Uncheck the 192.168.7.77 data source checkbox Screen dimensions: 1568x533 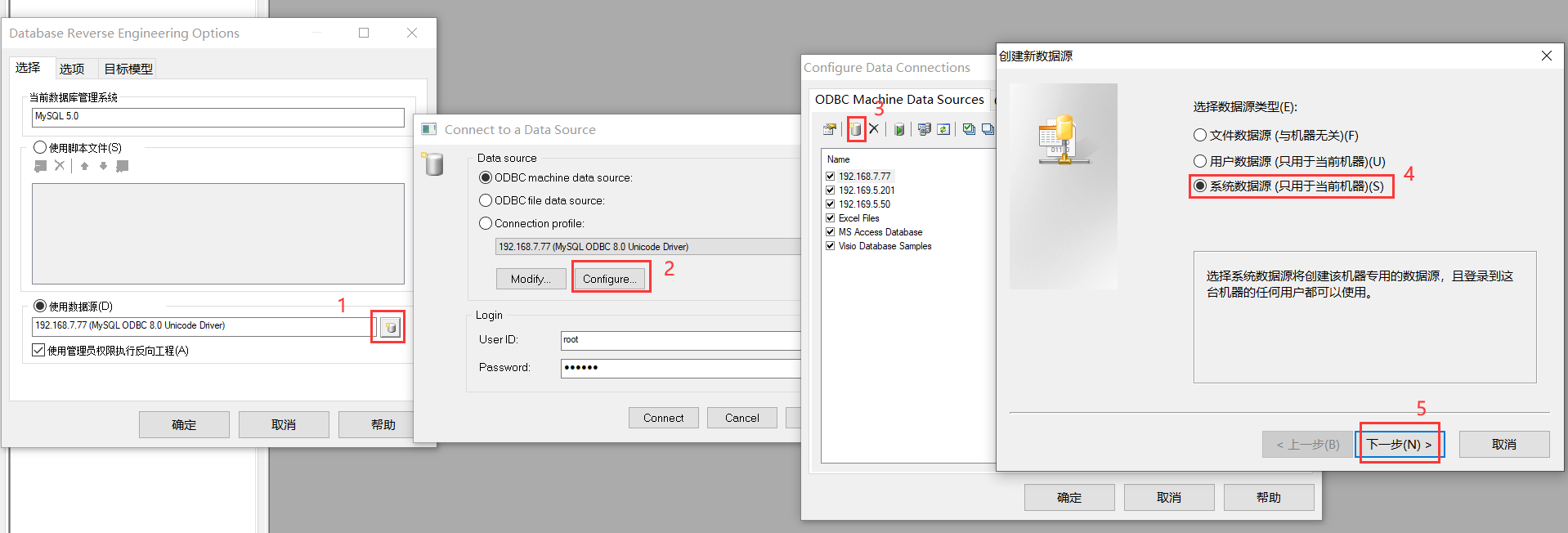click(x=831, y=177)
